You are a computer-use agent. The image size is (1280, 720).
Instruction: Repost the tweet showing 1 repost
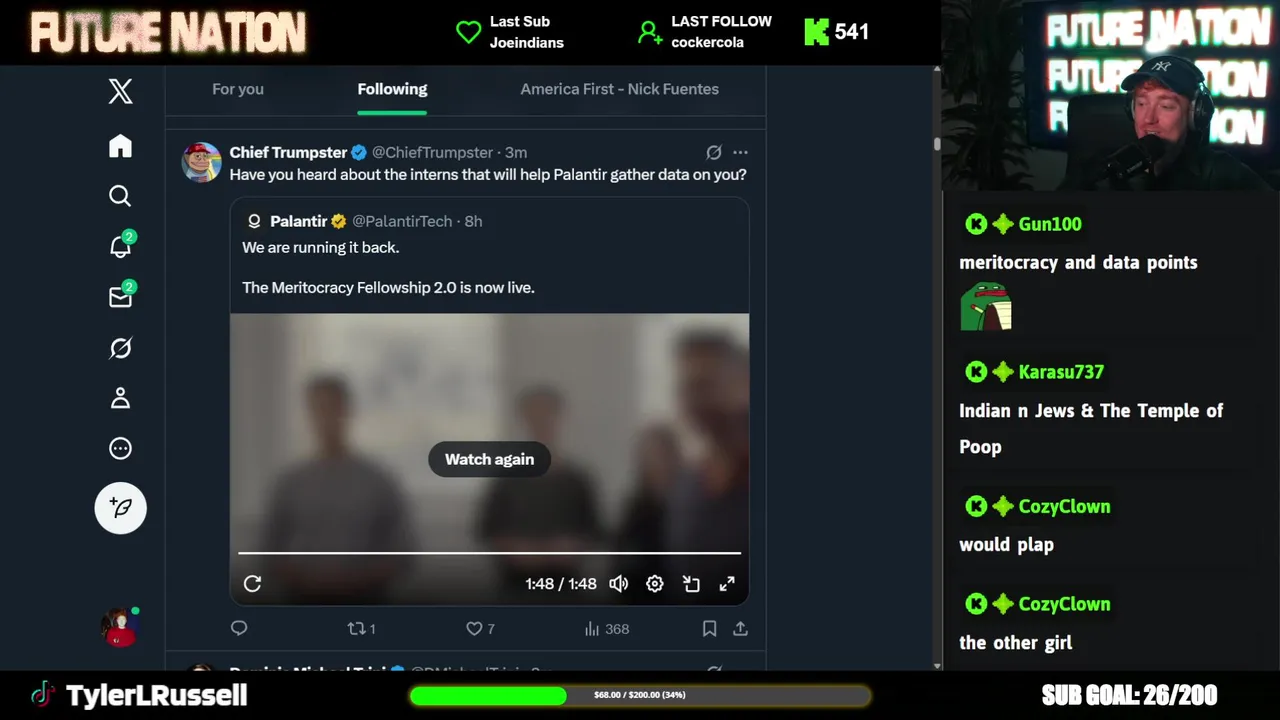click(x=361, y=628)
